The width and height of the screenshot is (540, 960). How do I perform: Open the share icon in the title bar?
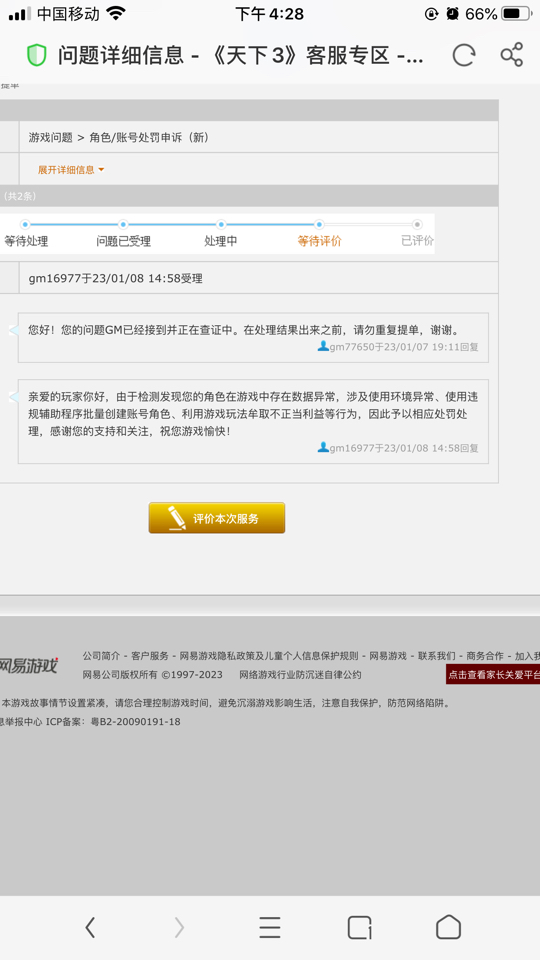pos(511,55)
